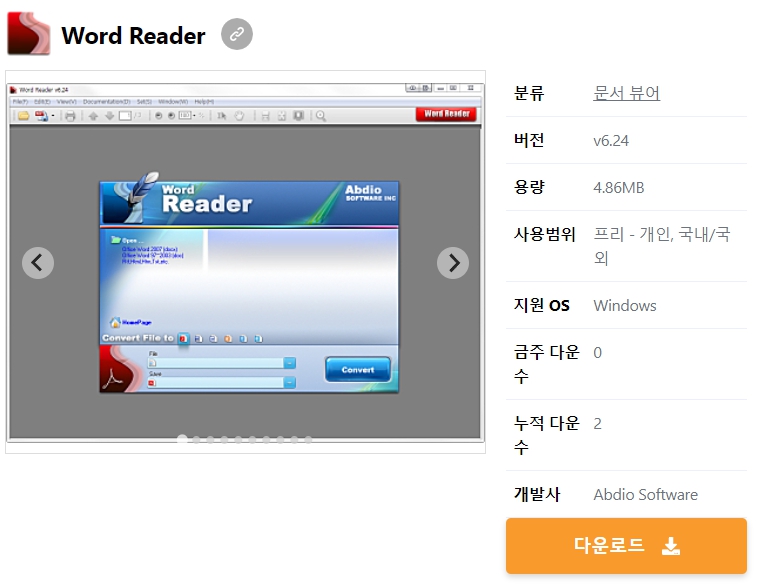Image resolution: width=758 pixels, height=584 pixels.
Task: Click the 금주 다운수 row label
Action: click(x=547, y=365)
